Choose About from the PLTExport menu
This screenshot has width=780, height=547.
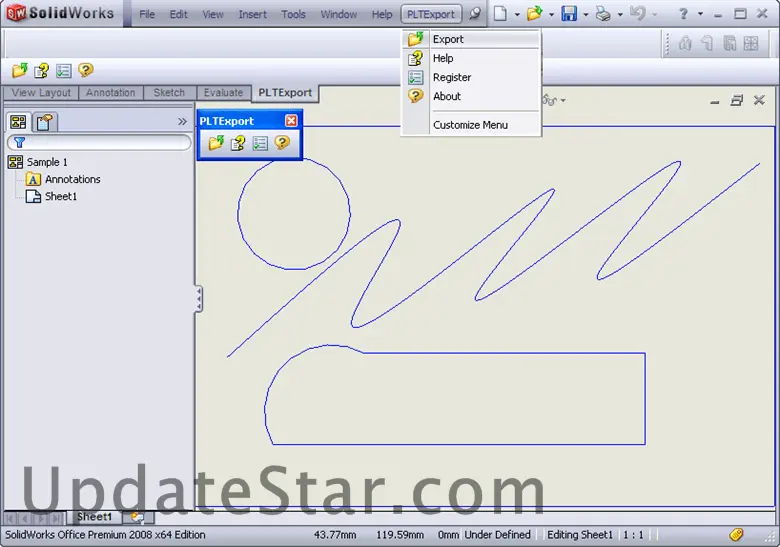[x=471, y=96]
